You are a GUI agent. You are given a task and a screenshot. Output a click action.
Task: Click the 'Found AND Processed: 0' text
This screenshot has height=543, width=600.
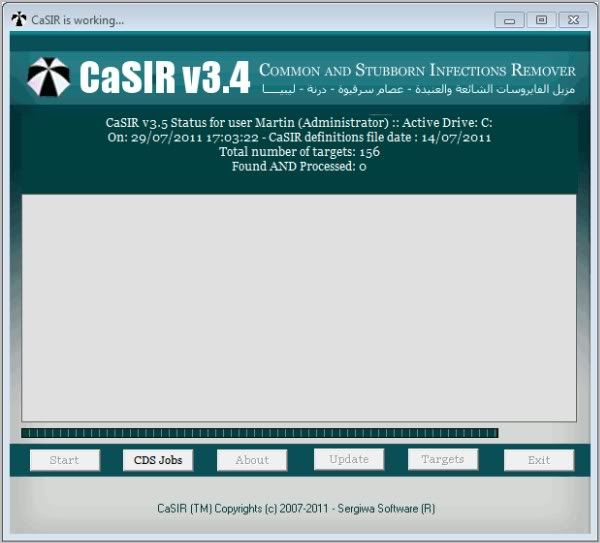299,166
